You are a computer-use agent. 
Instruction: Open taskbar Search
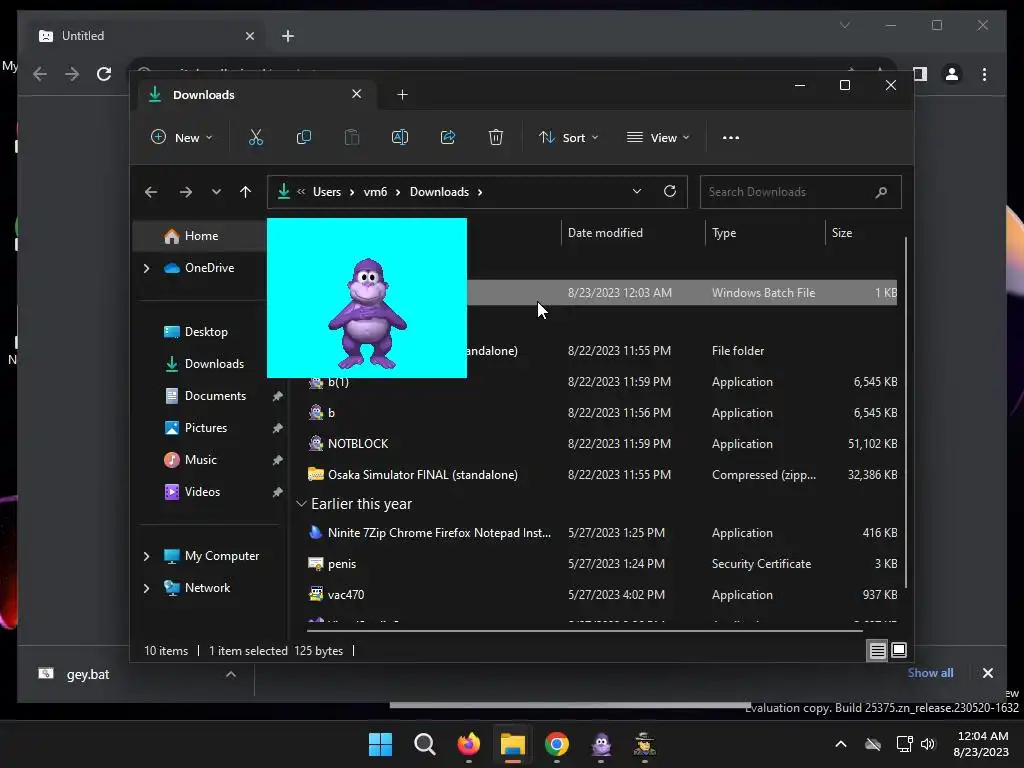pyautogui.click(x=424, y=744)
